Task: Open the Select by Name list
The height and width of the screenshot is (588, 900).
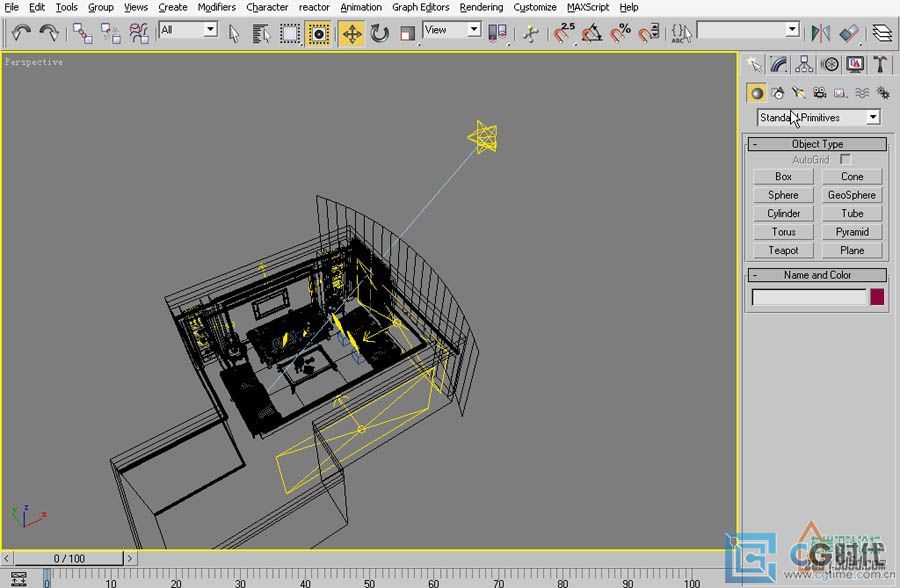Action: coord(262,34)
